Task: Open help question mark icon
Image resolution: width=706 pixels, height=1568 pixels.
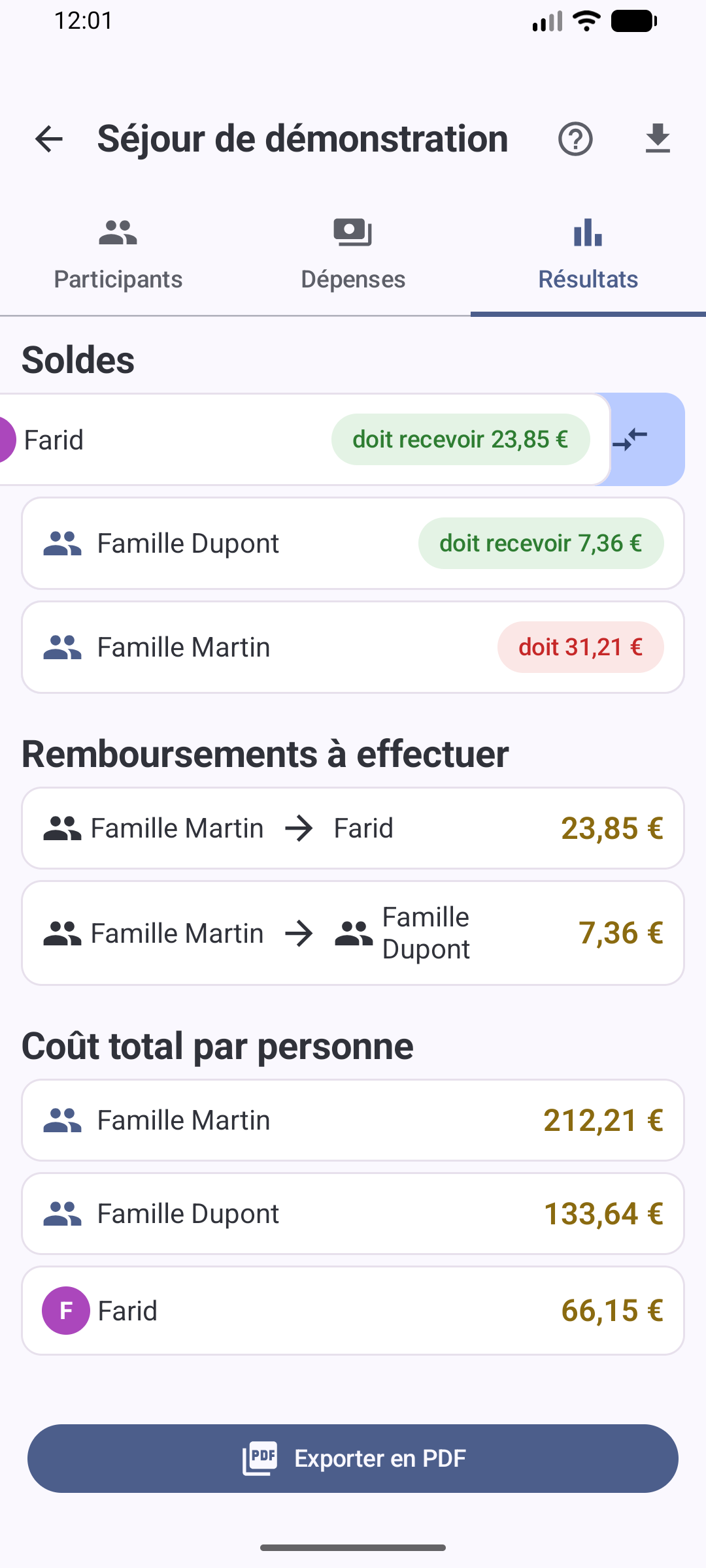Action: [x=575, y=139]
